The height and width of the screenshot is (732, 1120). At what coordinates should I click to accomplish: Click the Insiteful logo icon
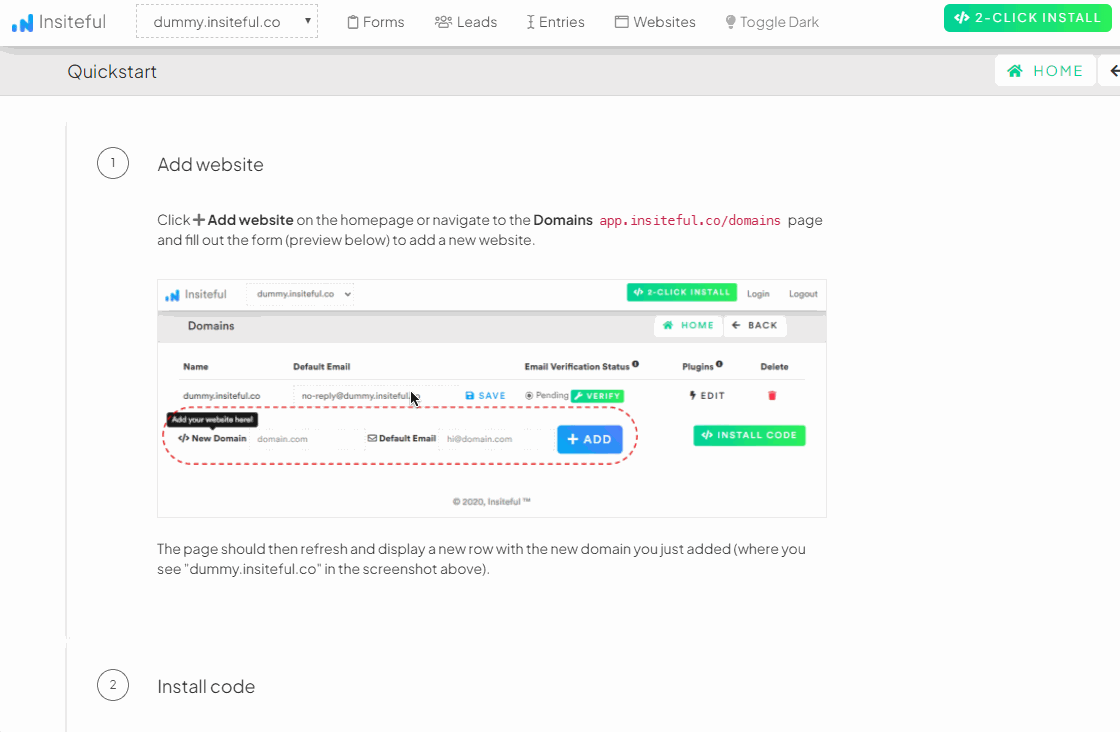pyautogui.click(x=22, y=23)
